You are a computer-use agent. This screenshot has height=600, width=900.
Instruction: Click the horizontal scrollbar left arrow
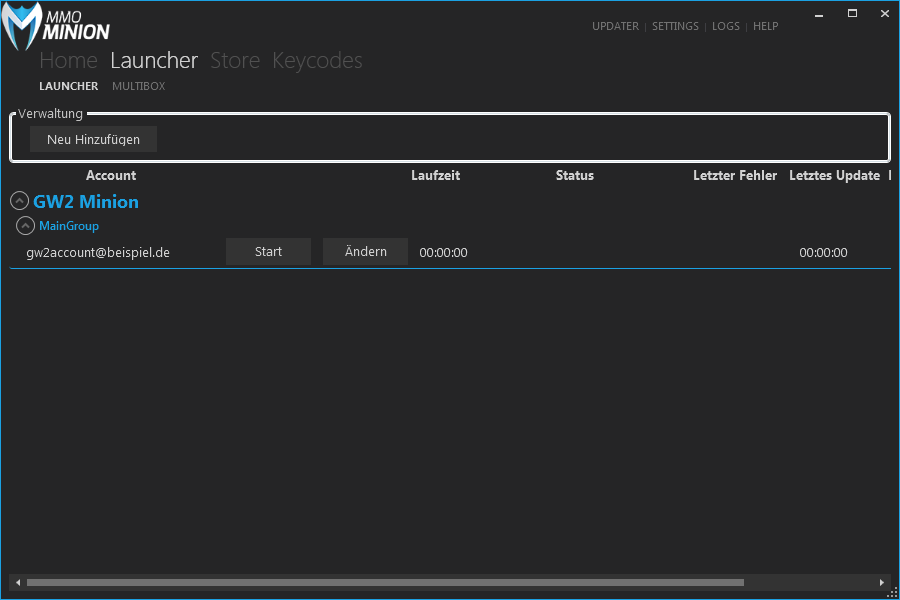tap(17, 582)
